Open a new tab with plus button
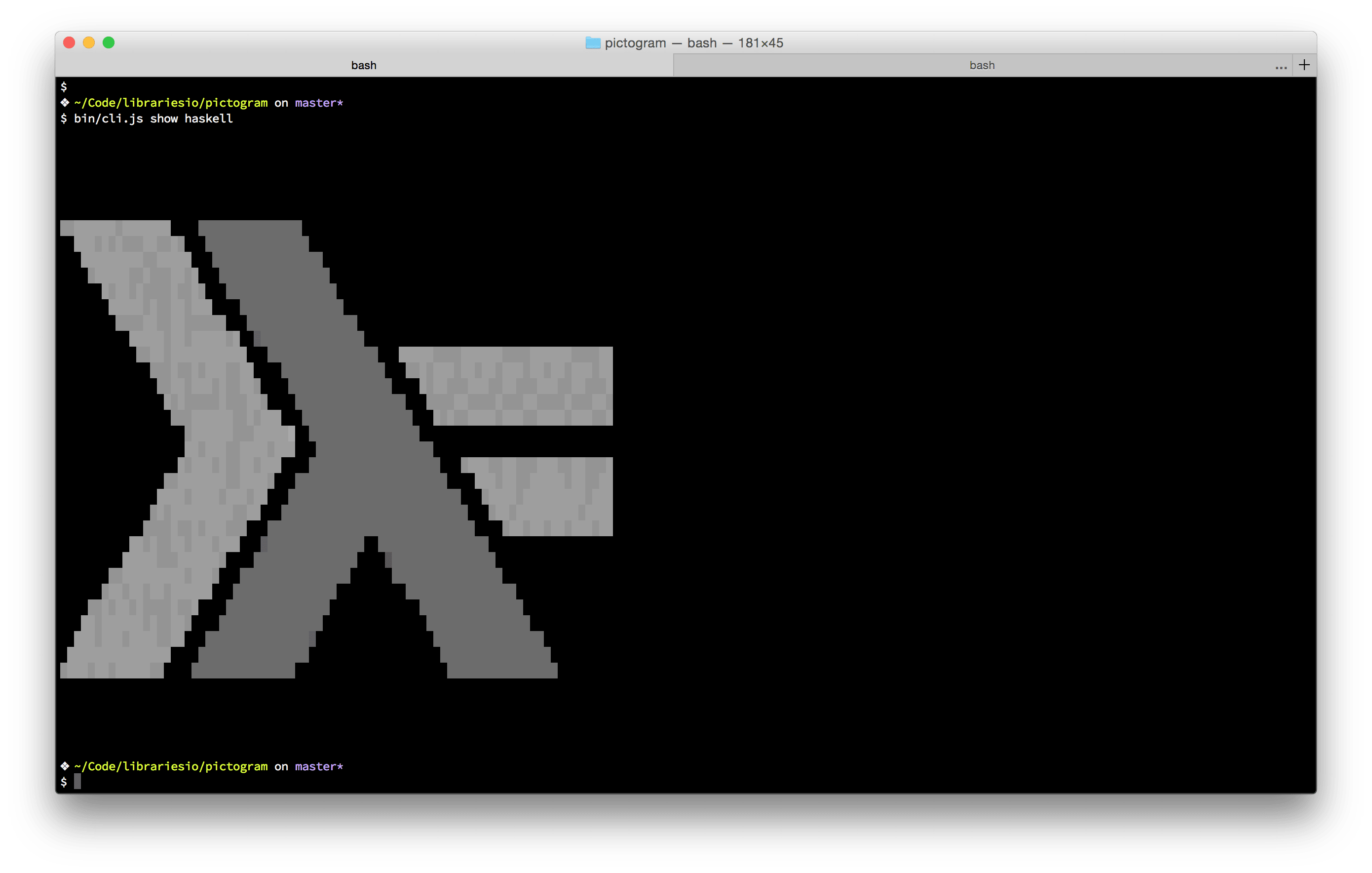 [x=1303, y=65]
